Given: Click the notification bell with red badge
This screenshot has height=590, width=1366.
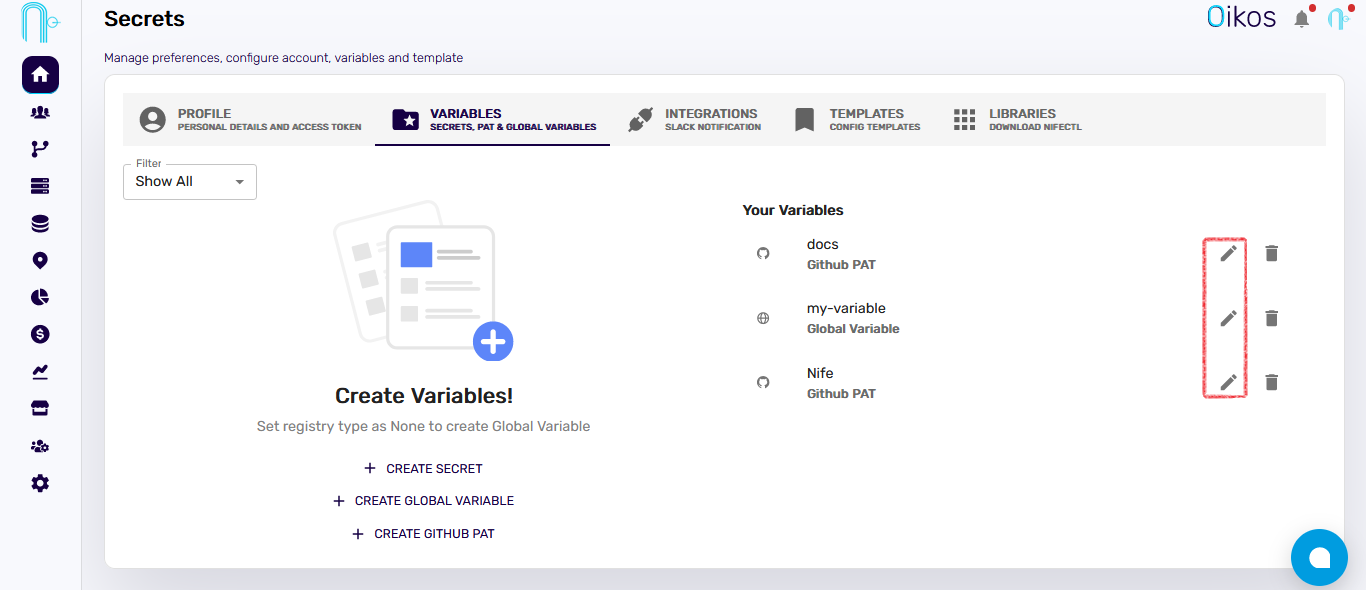Looking at the screenshot, I should pyautogui.click(x=1301, y=17).
